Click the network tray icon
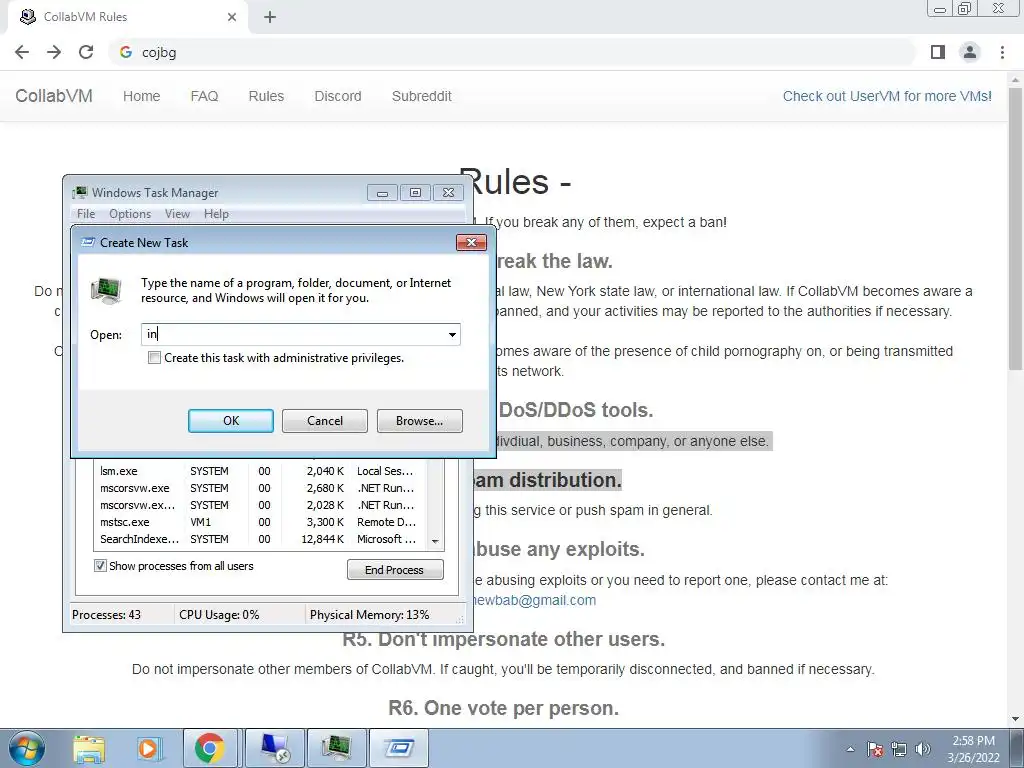The width and height of the screenshot is (1024, 768). point(899,749)
